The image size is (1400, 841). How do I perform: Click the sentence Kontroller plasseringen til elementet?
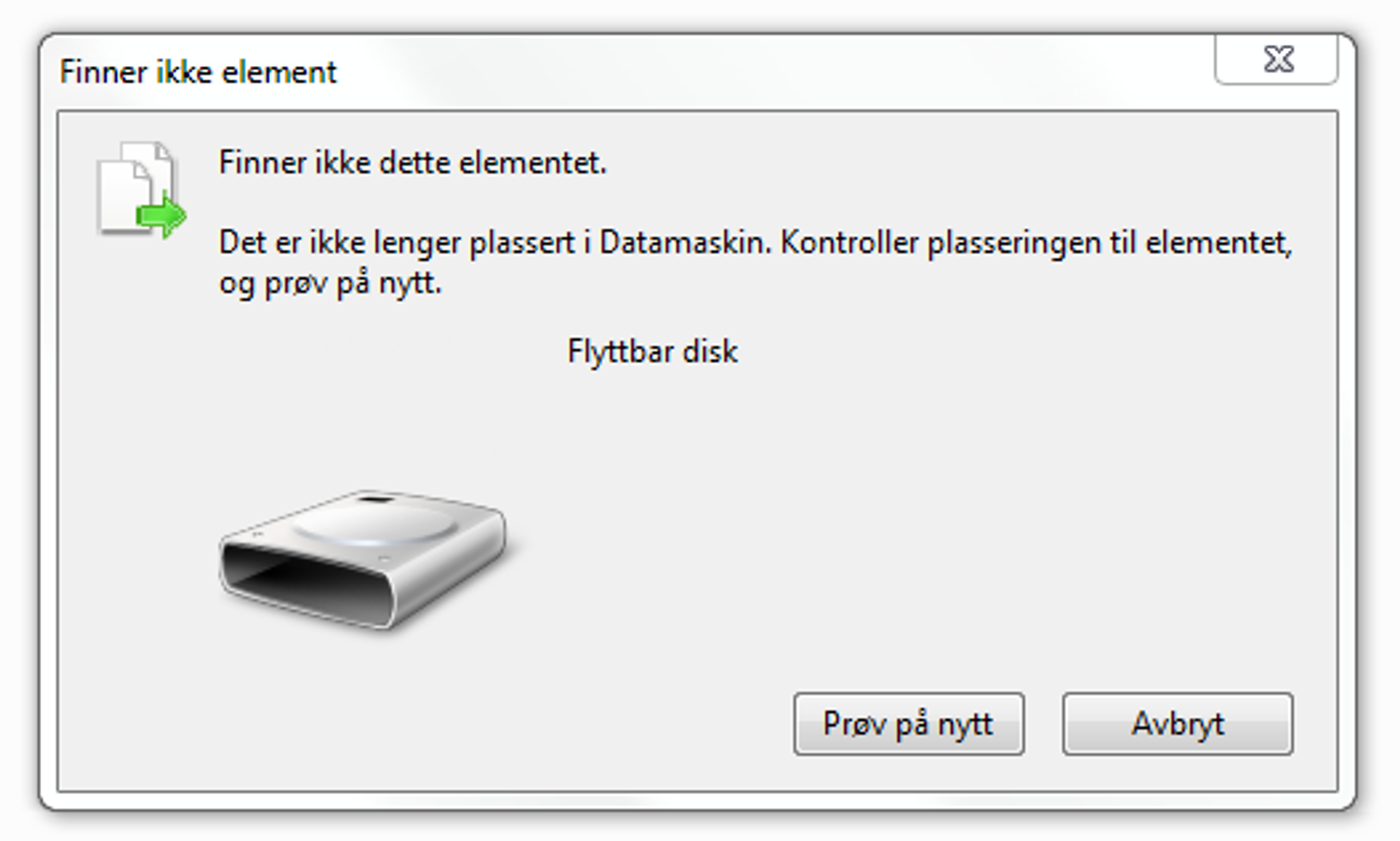point(1036,243)
